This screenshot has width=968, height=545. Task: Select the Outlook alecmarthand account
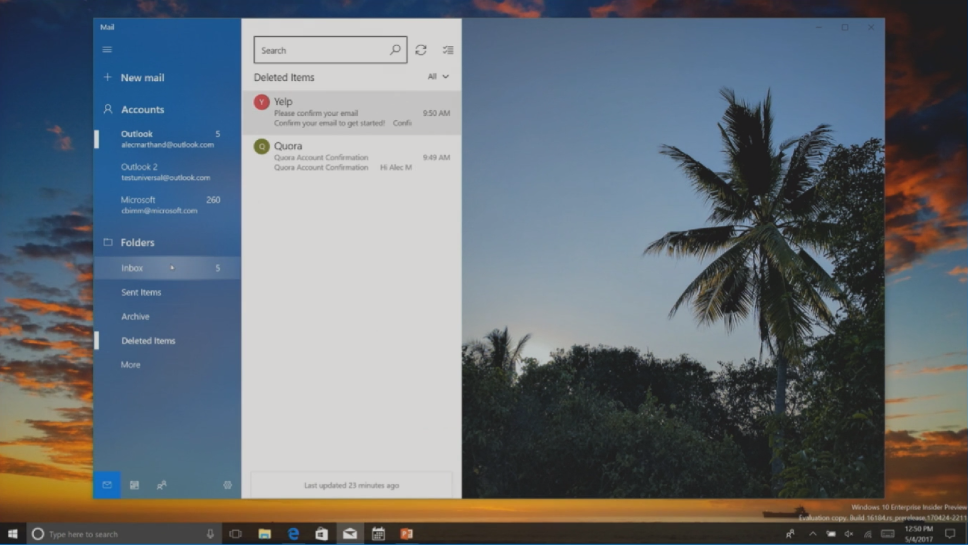[167, 139]
